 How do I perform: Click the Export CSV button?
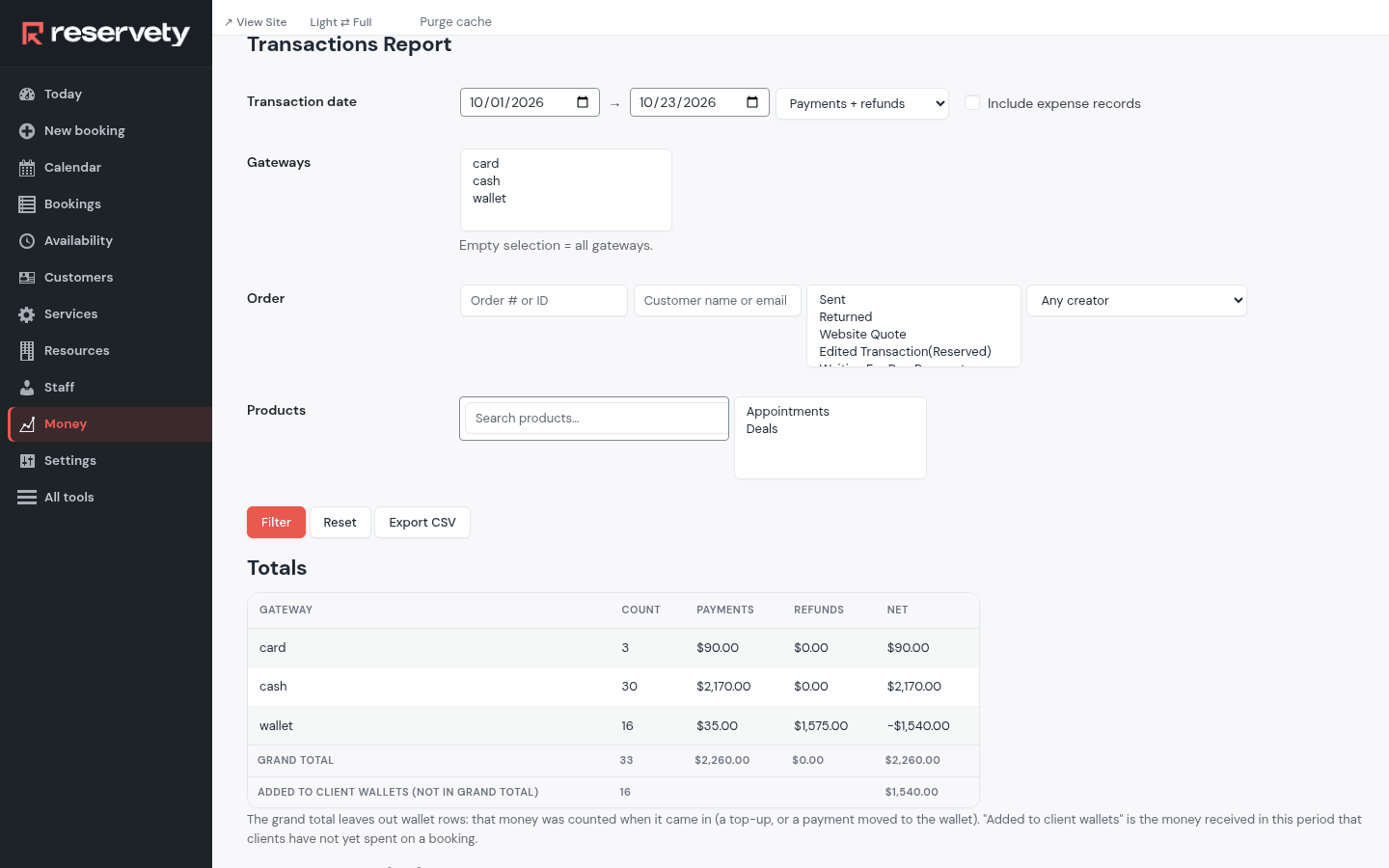coord(422,522)
